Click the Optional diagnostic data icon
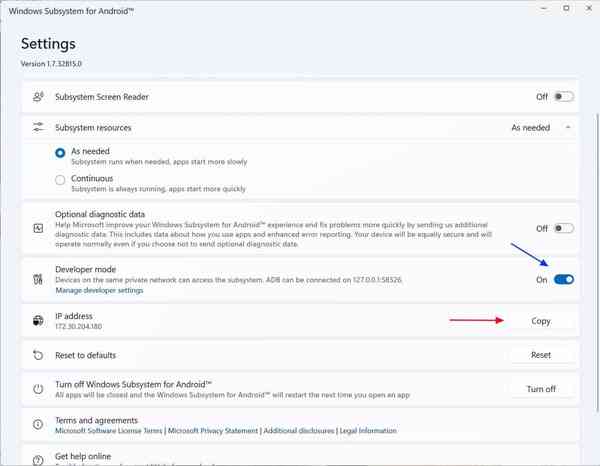The image size is (600, 466). tap(38, 228)
